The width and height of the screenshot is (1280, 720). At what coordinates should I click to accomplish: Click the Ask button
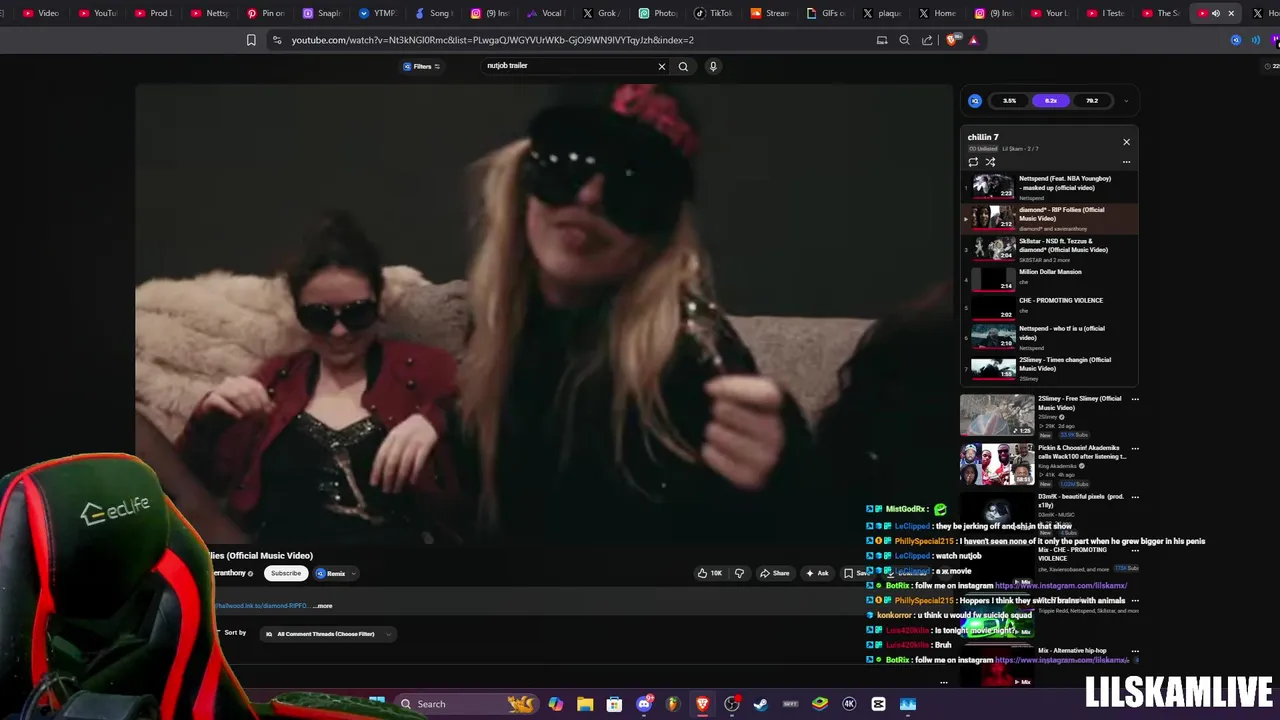[x=817, y=573]
